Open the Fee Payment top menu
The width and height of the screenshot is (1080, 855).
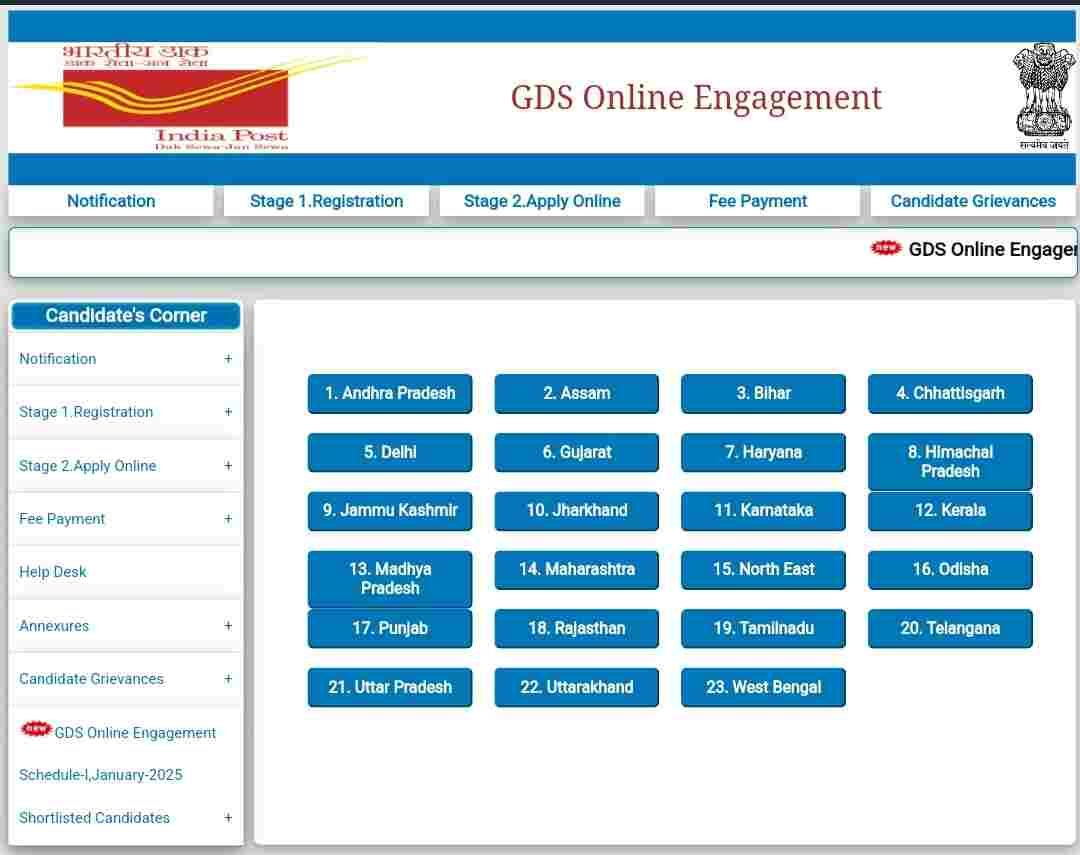click(x=758, y=201)
